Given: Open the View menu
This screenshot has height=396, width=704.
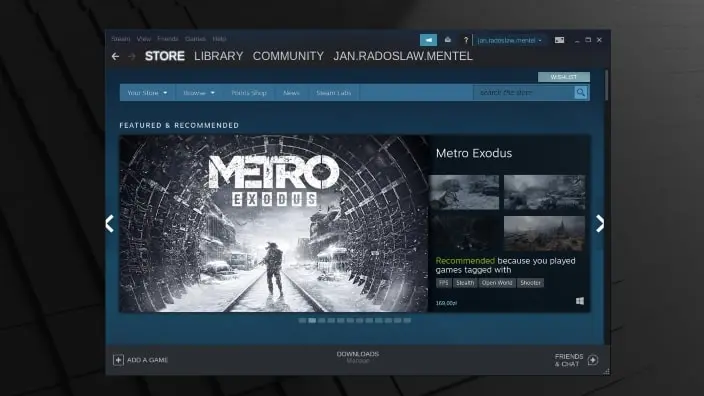Looking at the screenshot, I should click(144, 39).
